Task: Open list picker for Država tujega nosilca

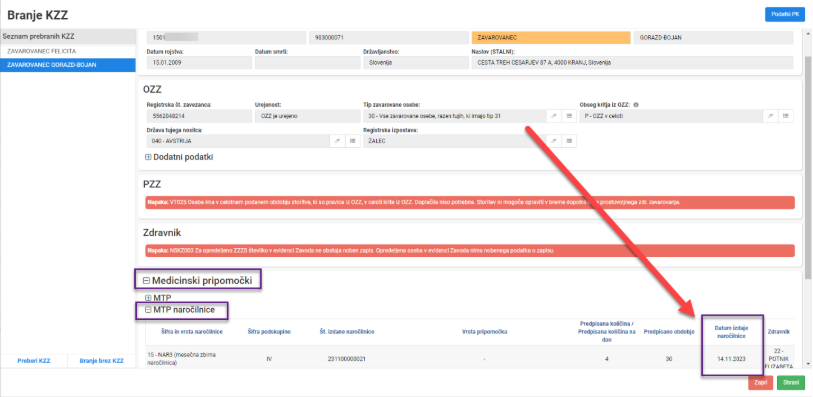Action: pos(353,141)
